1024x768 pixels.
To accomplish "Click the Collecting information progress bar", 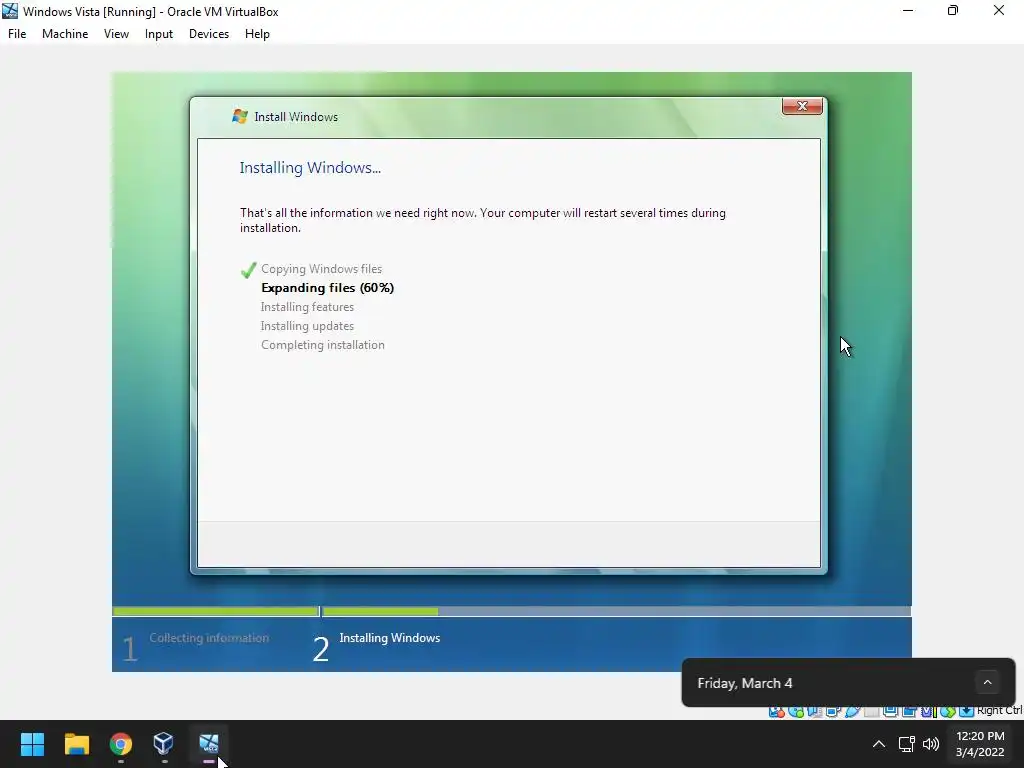I will point(216,612).
